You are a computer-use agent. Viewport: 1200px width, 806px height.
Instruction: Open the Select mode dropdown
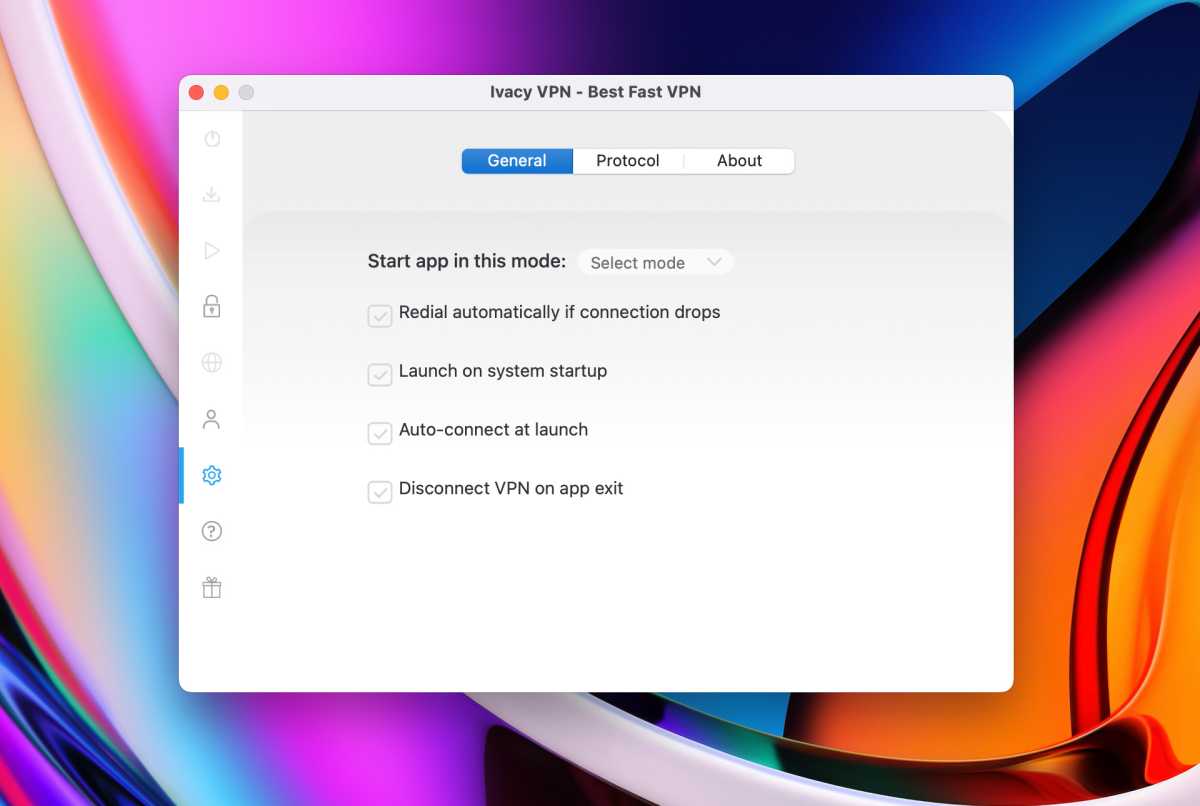coord(656,262)
